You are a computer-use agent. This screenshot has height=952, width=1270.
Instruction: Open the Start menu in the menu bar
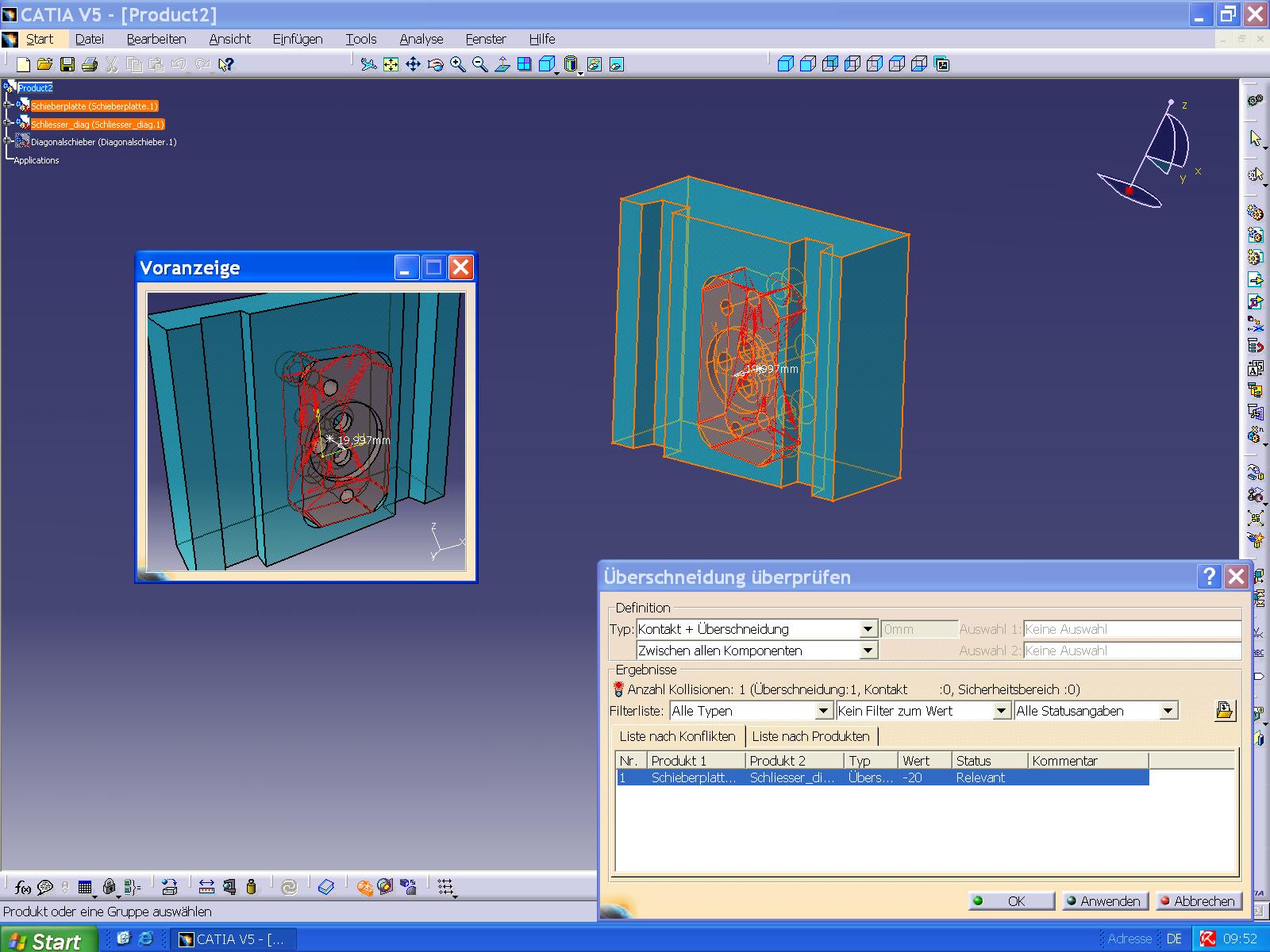[40, 39]
